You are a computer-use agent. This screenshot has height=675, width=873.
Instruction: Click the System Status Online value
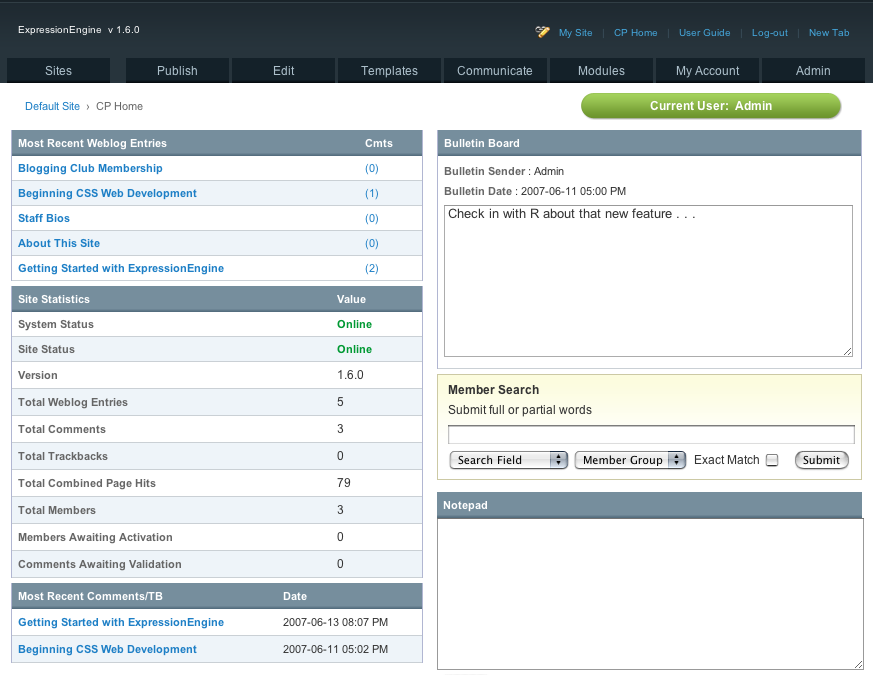point(354,324)
